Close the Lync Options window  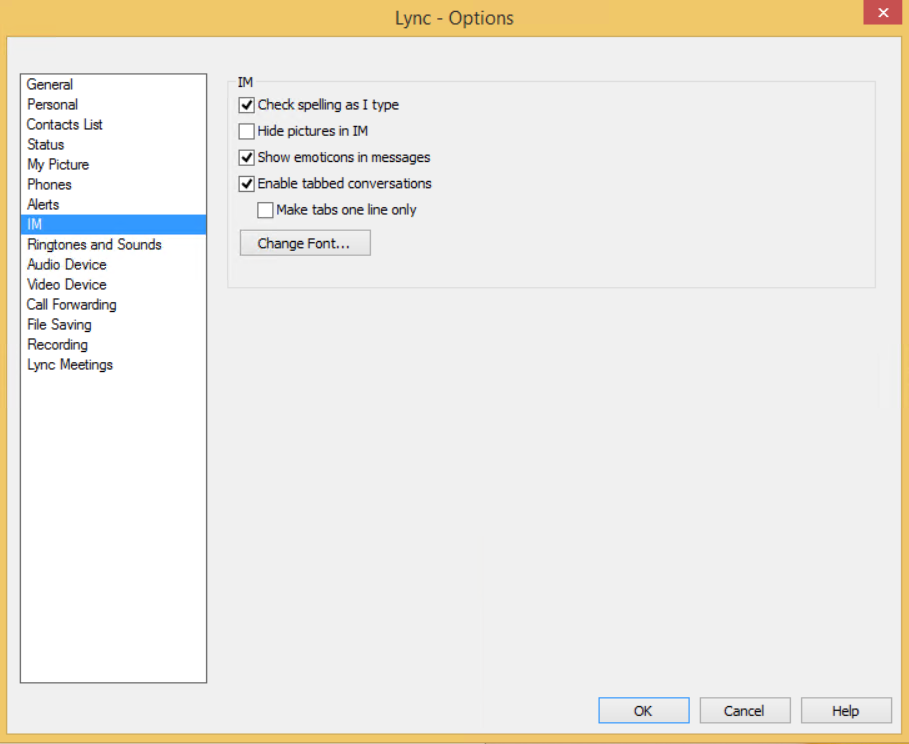point(882,12)
